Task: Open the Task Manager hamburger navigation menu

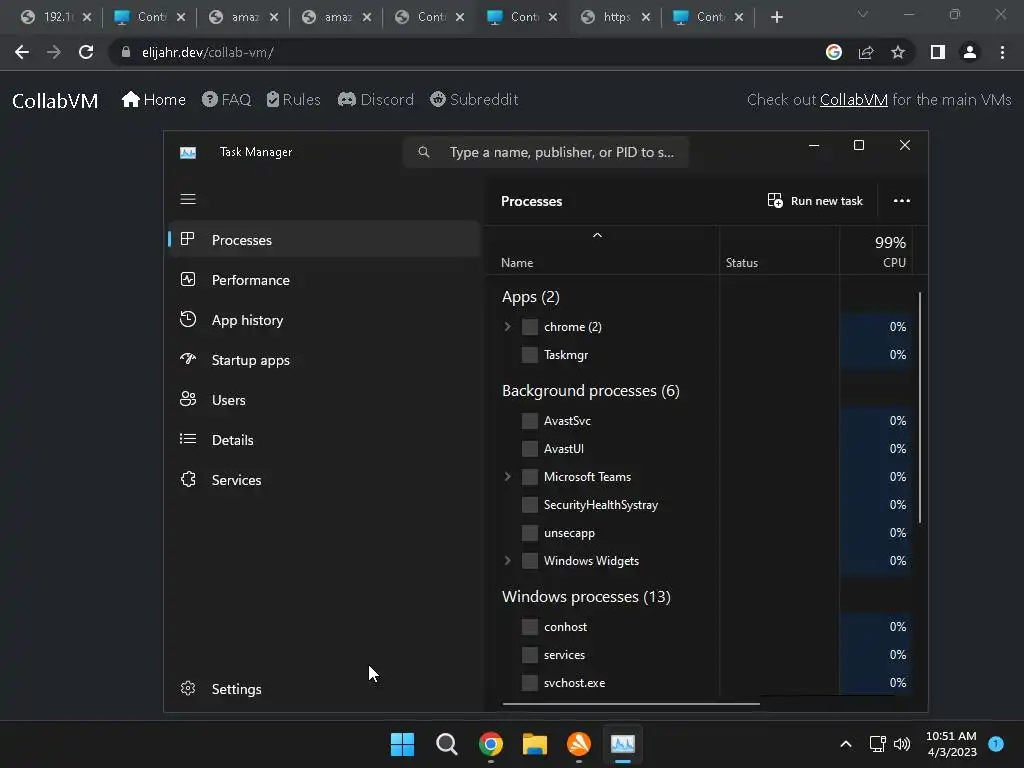Action: (x=188, y=199)
